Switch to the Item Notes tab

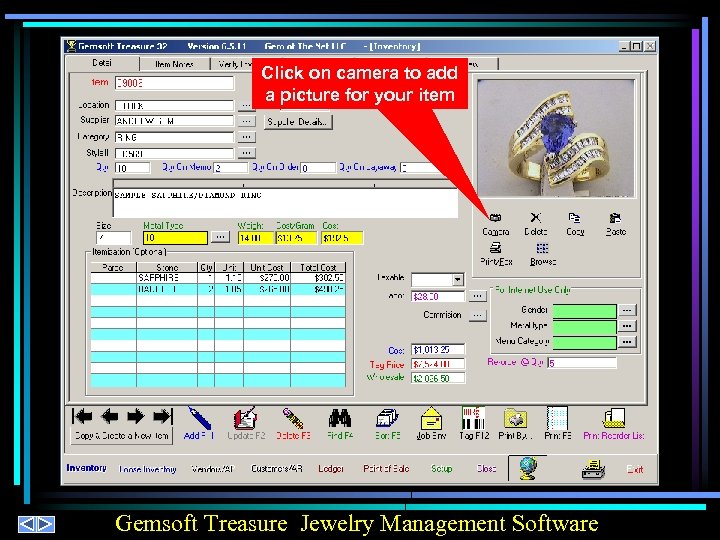pyautogui.click(x=174, y=64)
